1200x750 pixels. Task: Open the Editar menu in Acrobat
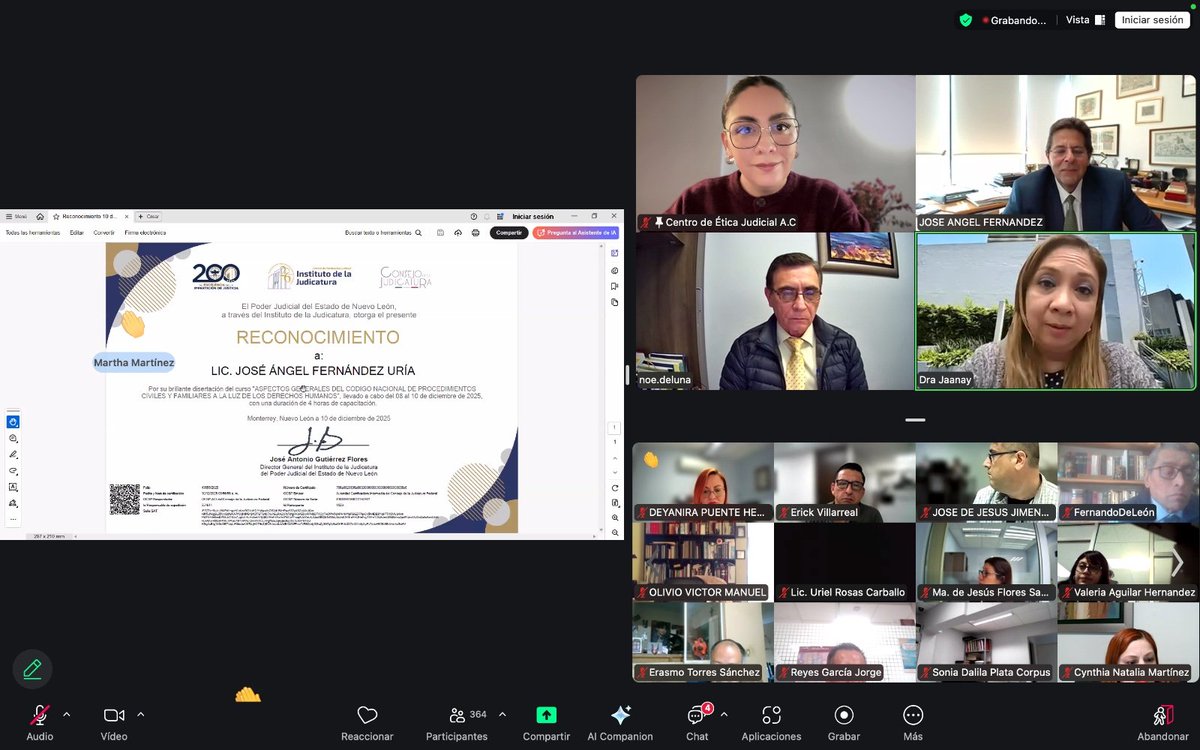click(77, 232)
